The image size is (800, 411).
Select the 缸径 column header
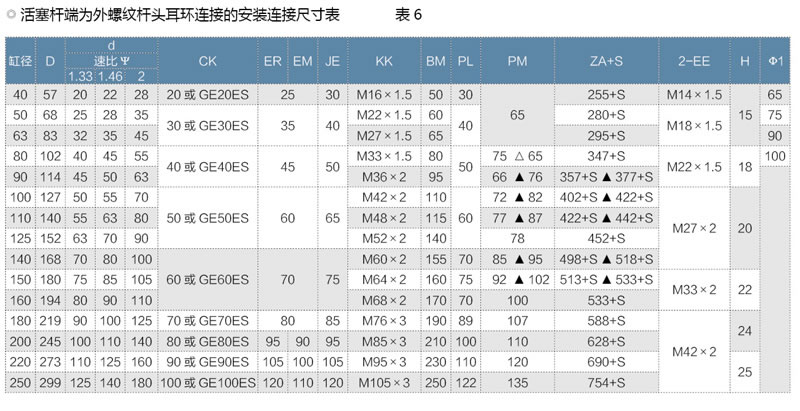18,61
